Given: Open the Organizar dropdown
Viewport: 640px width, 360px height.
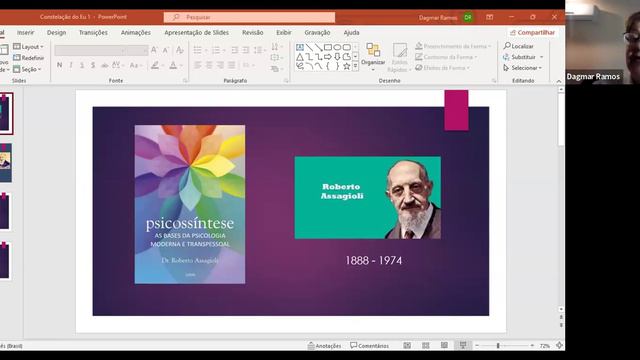Looking at the screenshot, I should [x=373, y=57].
